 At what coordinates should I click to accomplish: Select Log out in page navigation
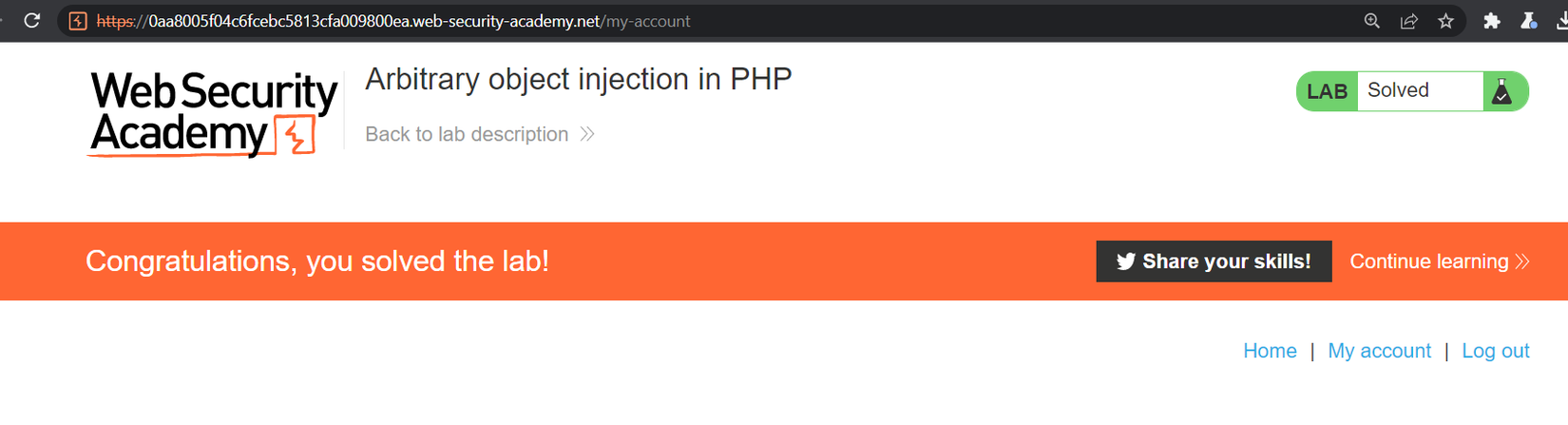click(1495, 351)
